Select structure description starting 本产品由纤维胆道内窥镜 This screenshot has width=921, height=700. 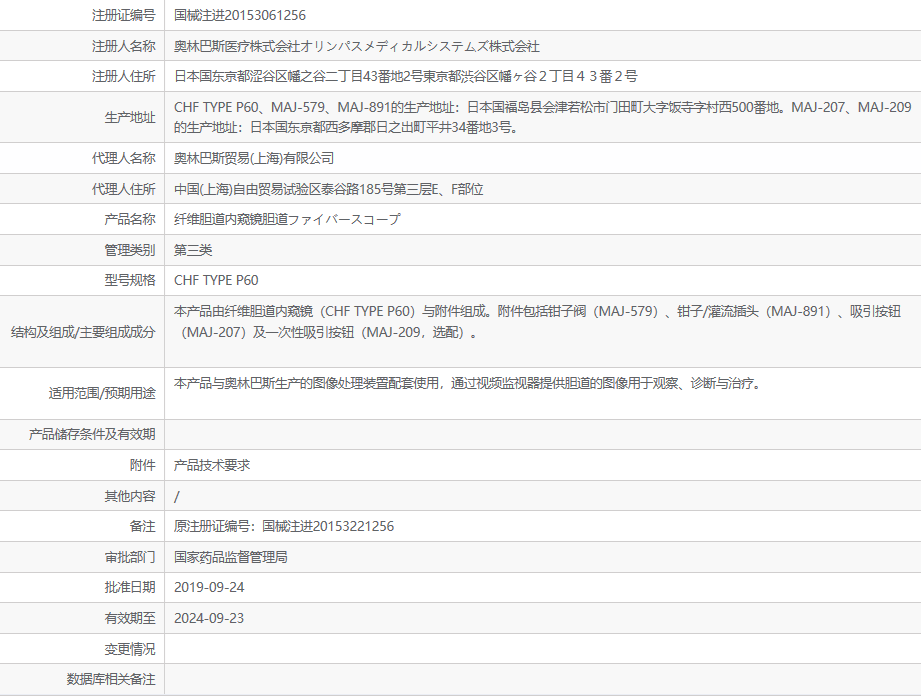[x=537, y=321]
